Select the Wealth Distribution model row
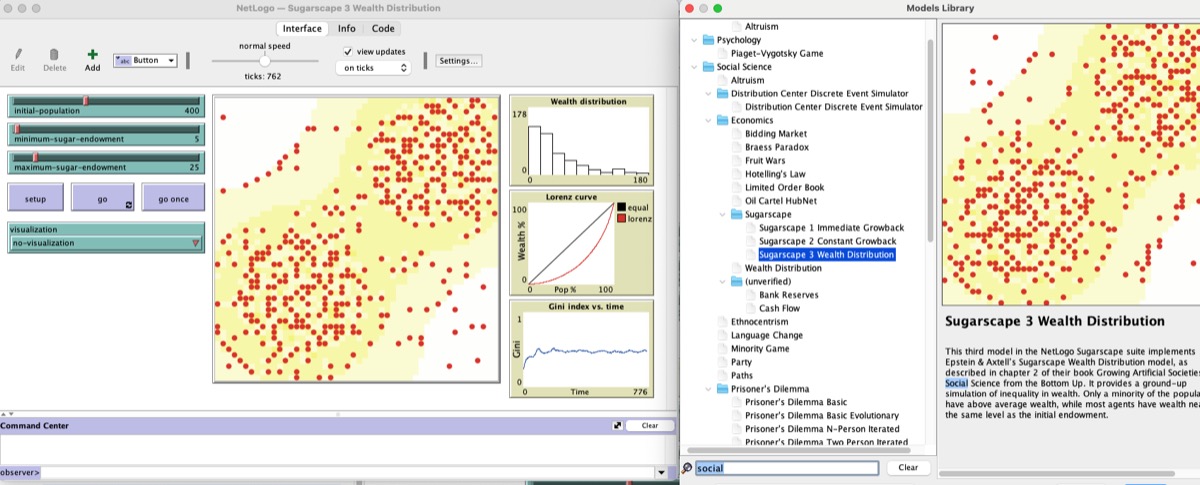 tap(783, 268)
